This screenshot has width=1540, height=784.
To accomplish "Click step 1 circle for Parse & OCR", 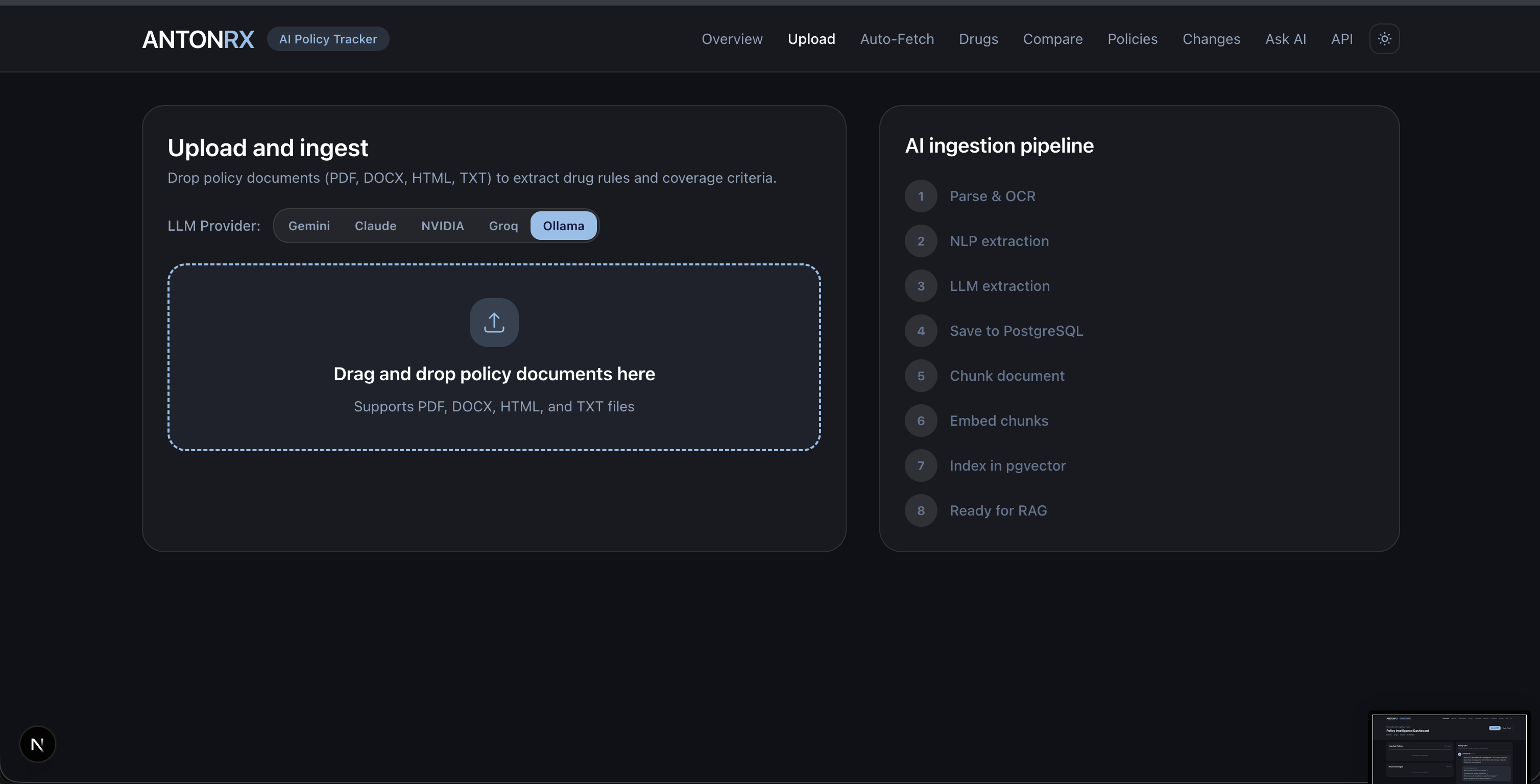I will [921, 196].
